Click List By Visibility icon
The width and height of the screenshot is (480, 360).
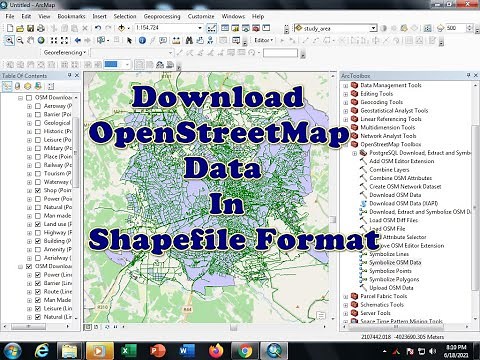click(x=28, y=86)
